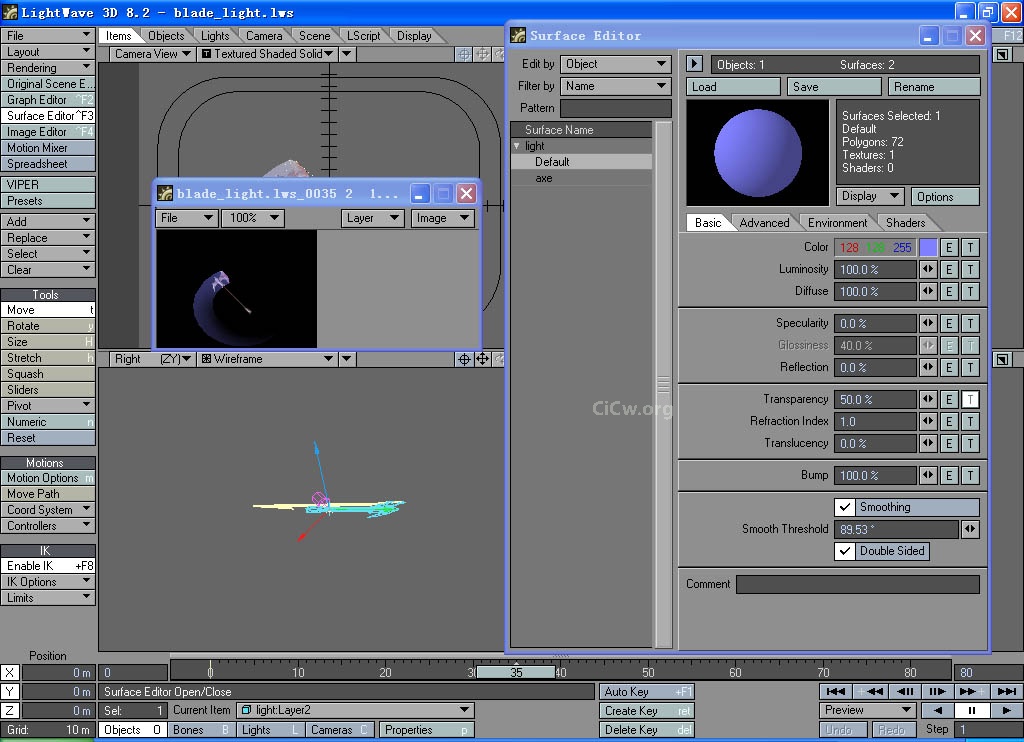1024x742 pixels.
Task: Click the T texture button for Color
Action: [970, 248]
